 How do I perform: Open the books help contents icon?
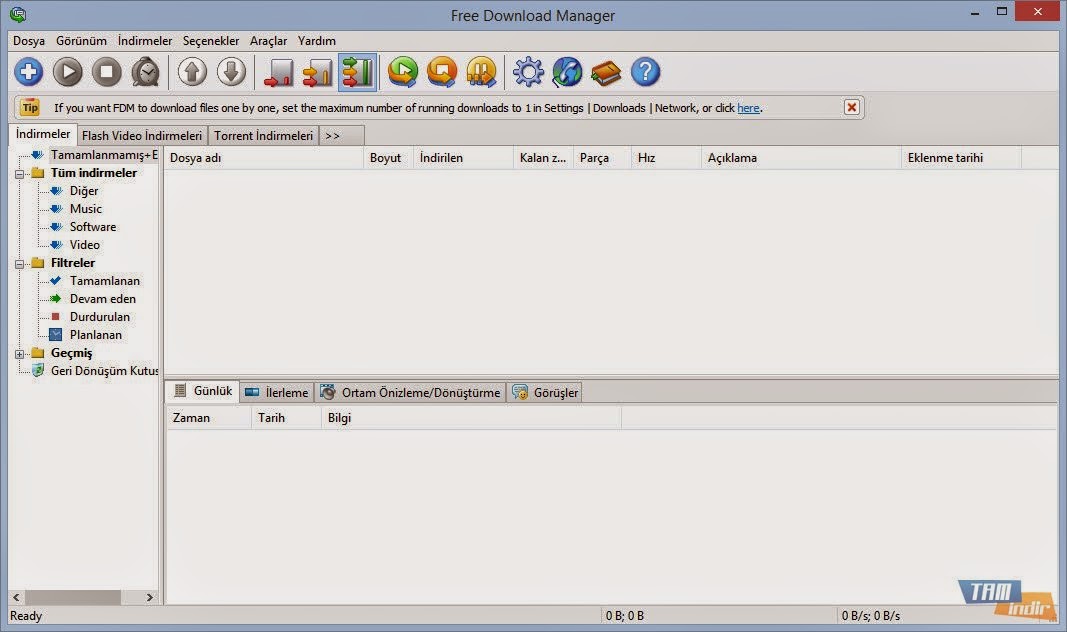coord(606,72)
